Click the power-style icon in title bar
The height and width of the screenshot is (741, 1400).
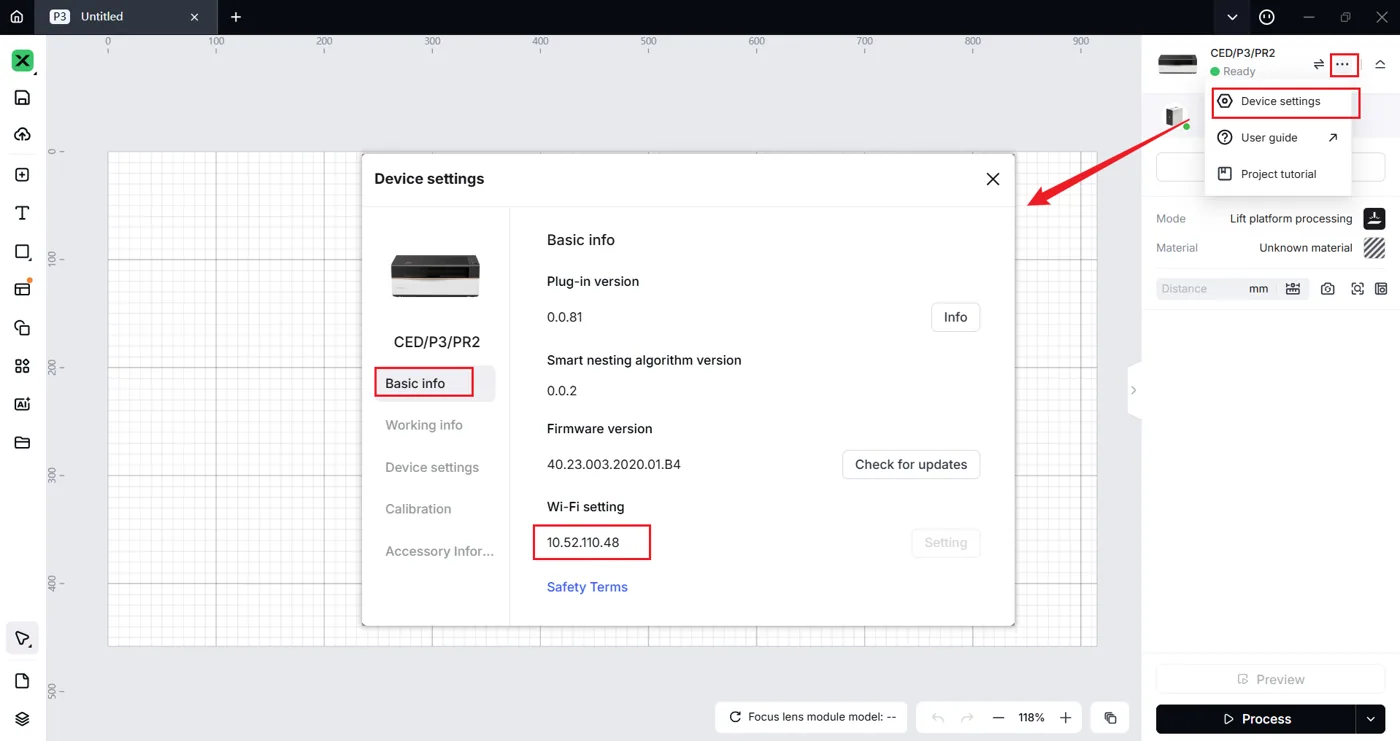[1267, 17]
